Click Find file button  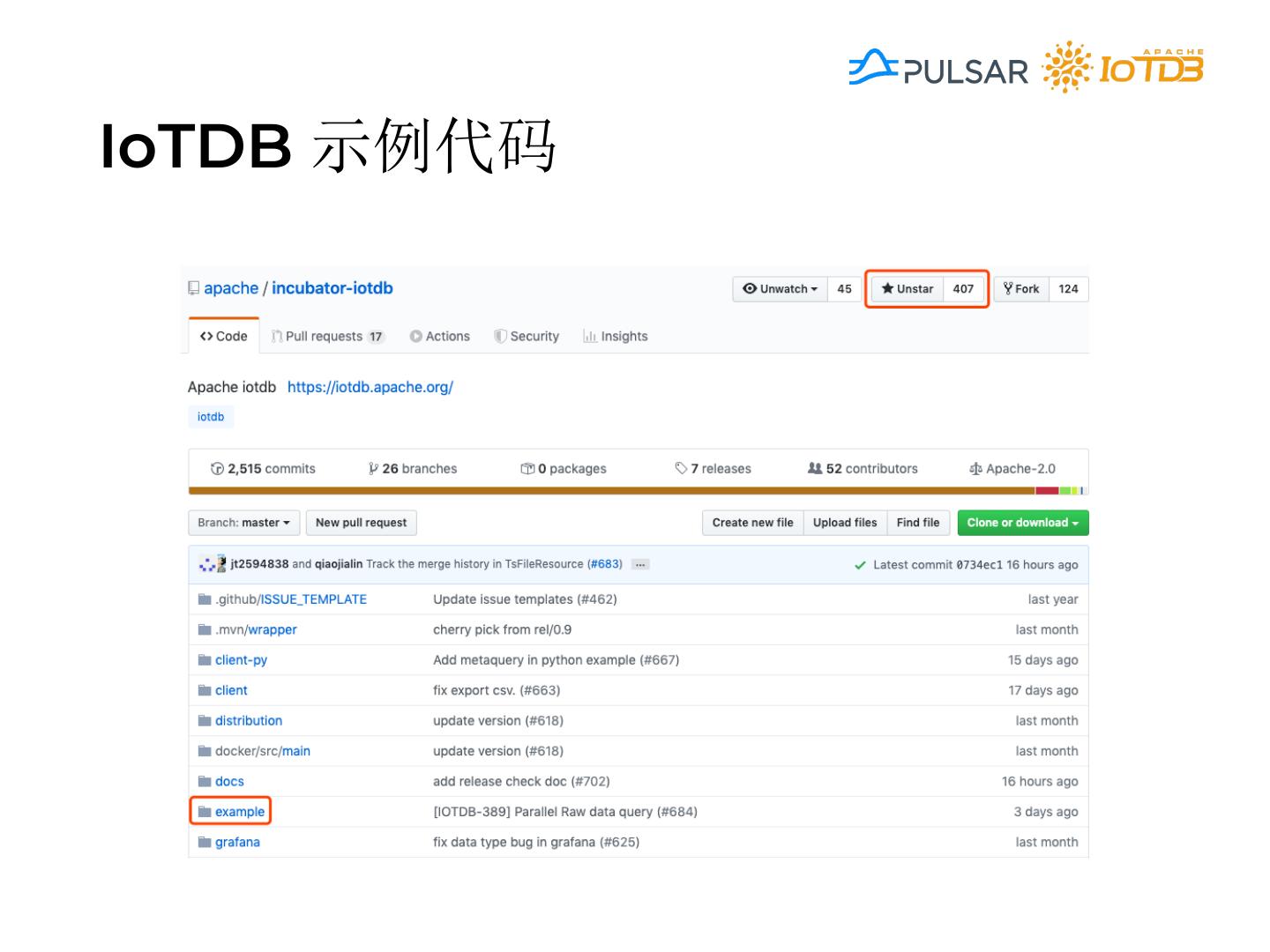(x=918, y=523)
